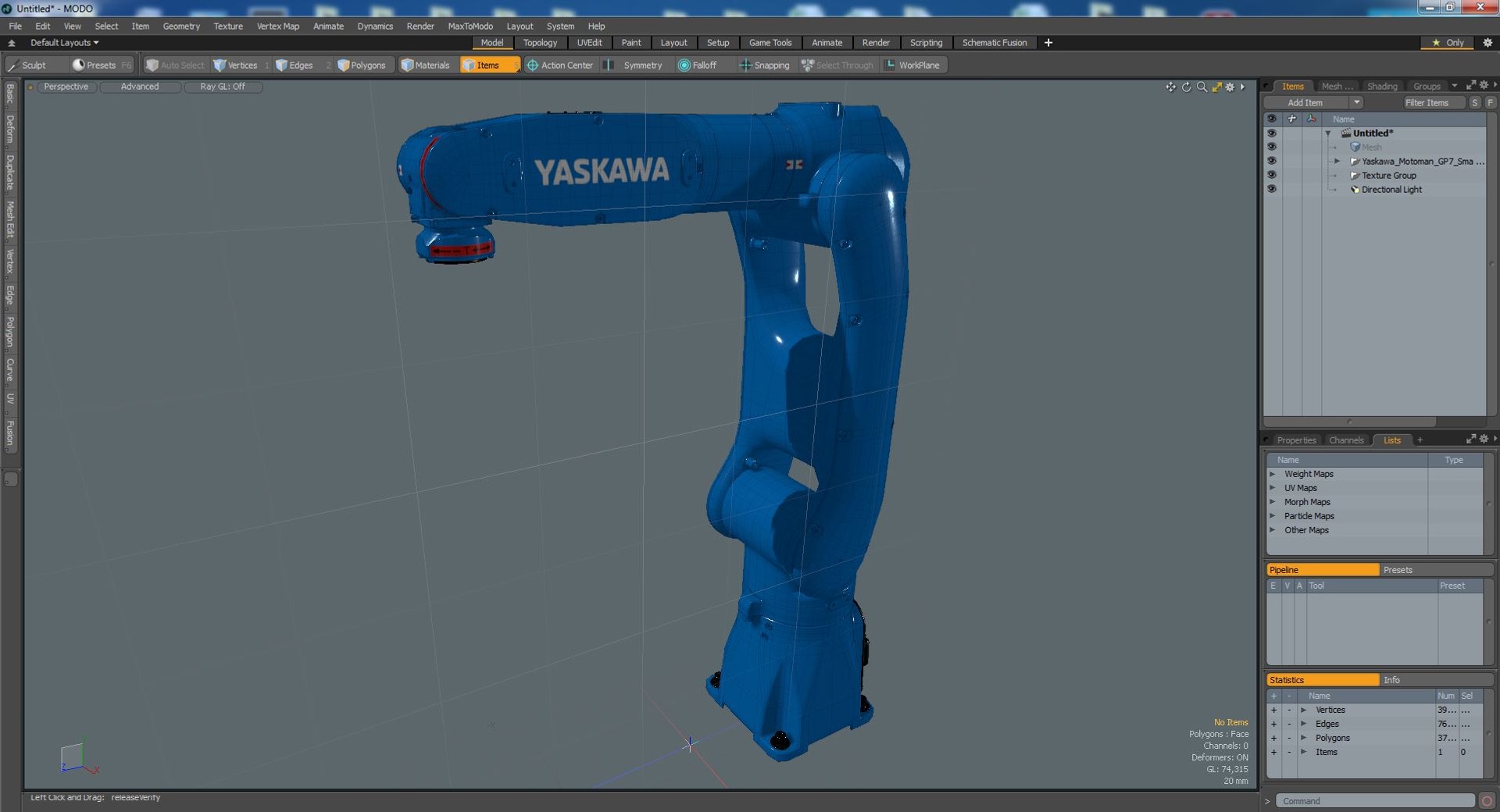Expand Morph Maps list
Screen dimensions: 1500x812
pyautogui.click(x=1273, y=502)
